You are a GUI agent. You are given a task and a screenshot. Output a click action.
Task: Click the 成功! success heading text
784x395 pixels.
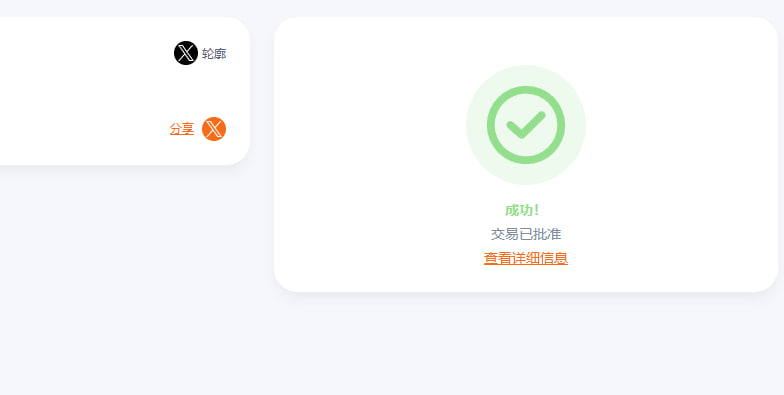522,210
